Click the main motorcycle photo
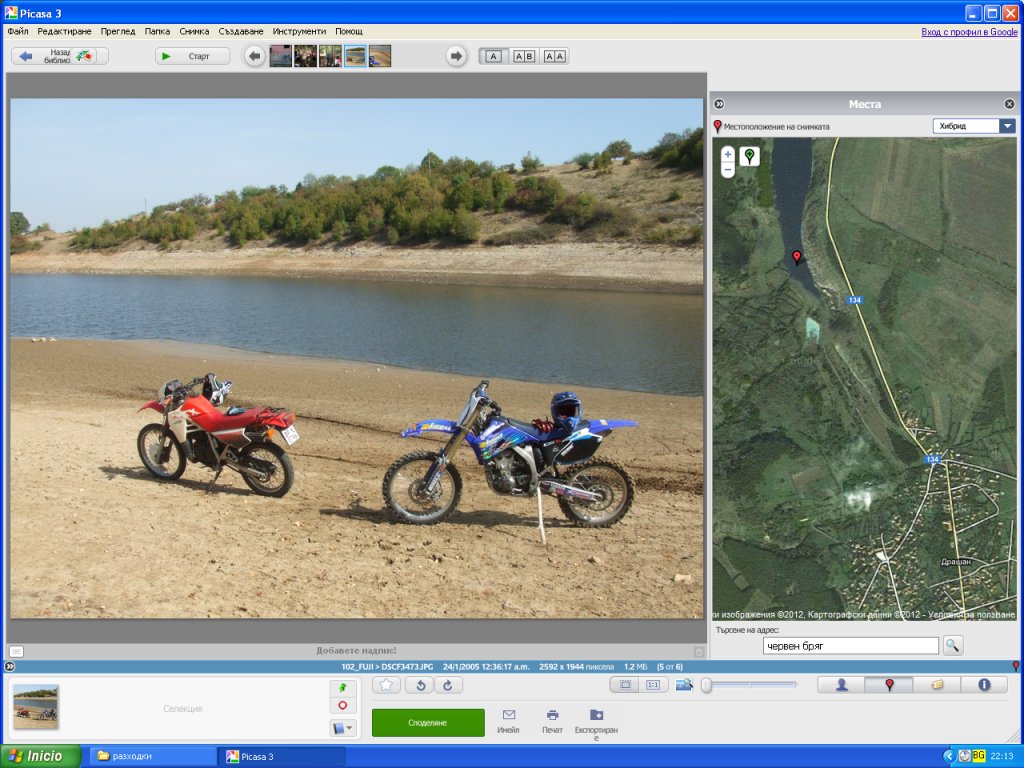This screenshot has height=768, width=1024. (x=357, y=358)
